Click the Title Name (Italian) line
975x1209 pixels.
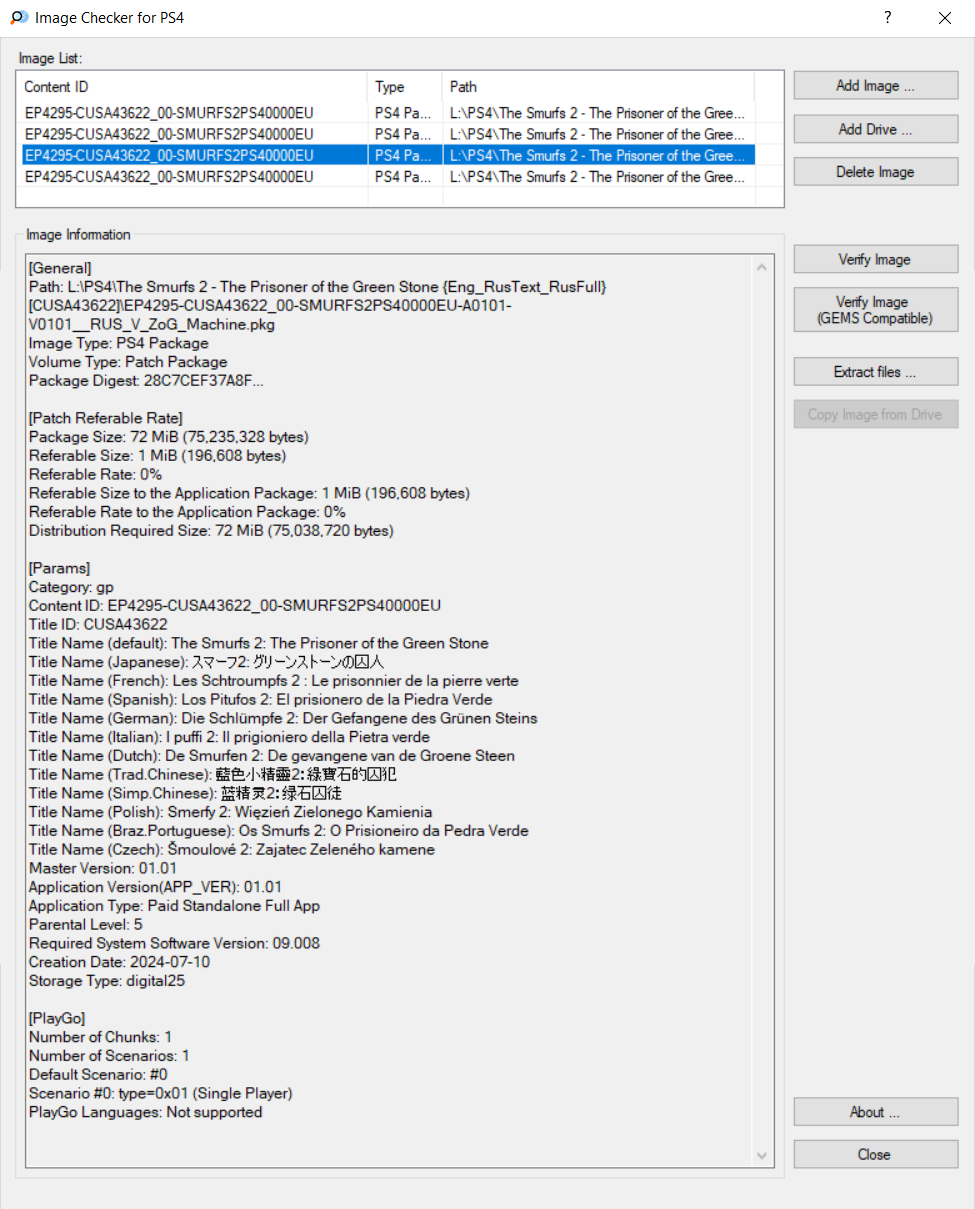coord(229,737)
